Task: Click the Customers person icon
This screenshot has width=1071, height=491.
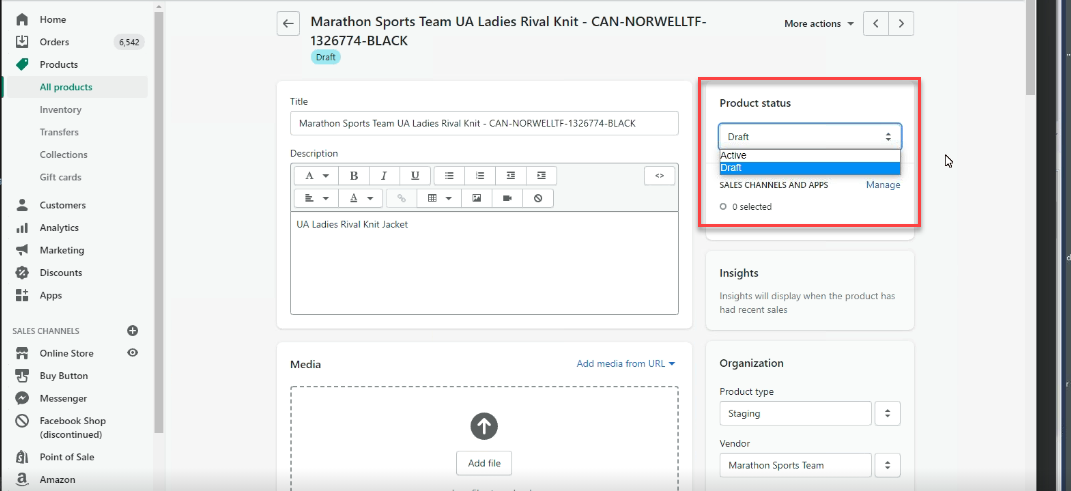Action: pos(22,205)
